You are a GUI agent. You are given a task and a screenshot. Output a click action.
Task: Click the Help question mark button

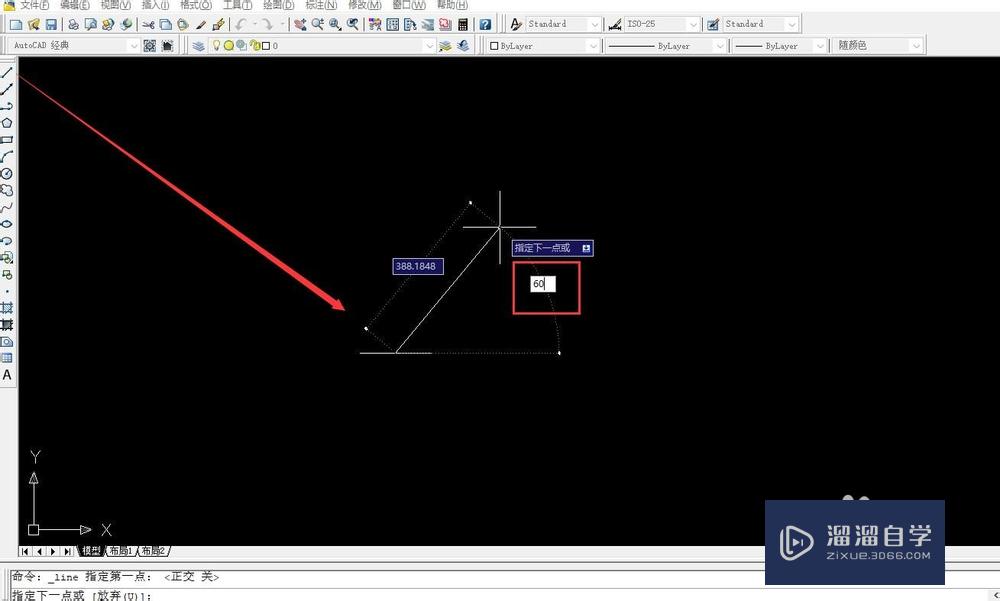[484, 23]
